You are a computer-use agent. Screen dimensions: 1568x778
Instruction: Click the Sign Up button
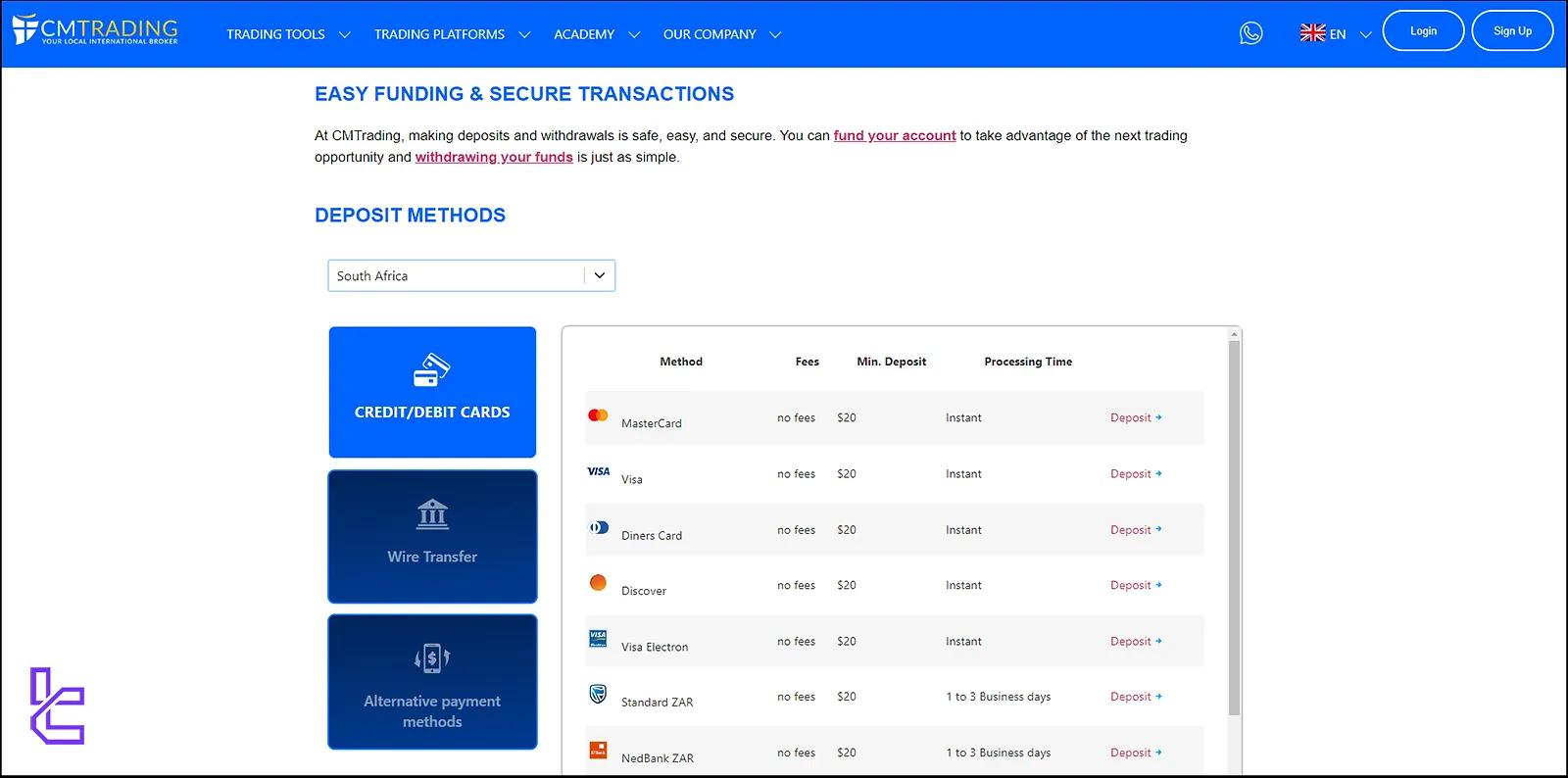1512,30
